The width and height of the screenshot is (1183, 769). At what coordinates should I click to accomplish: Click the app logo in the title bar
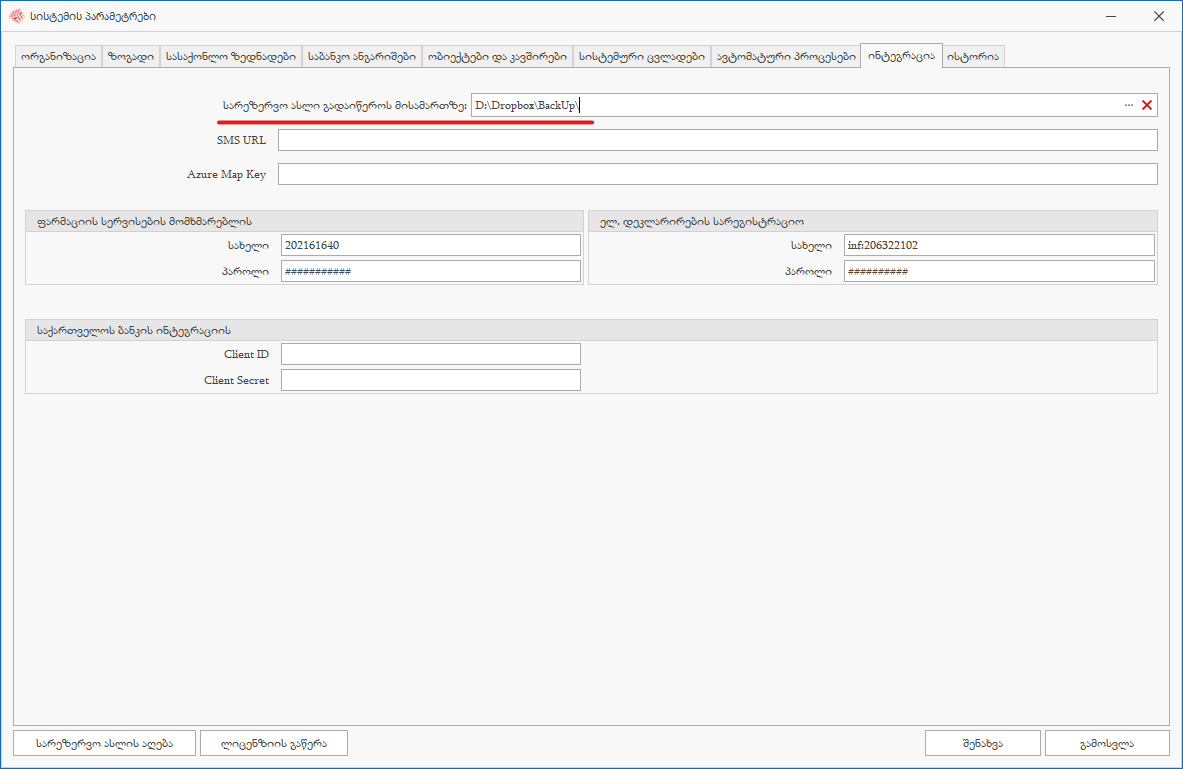click(x=17, y=16)
